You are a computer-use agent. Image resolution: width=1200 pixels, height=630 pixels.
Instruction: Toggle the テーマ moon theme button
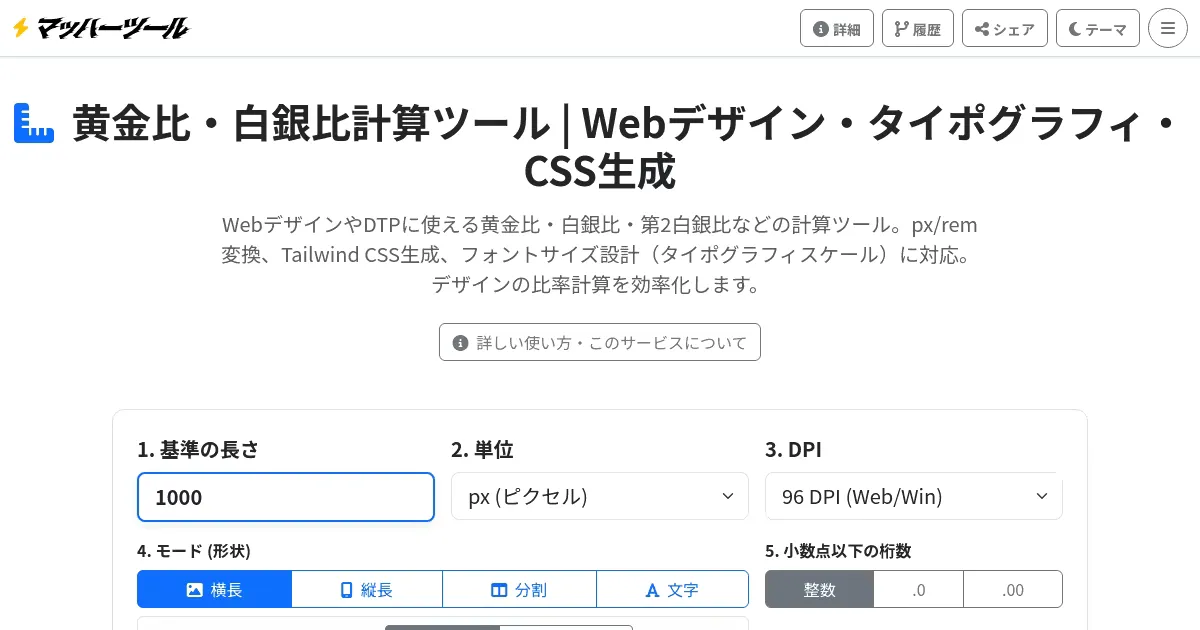click(x=1098, y=29)
